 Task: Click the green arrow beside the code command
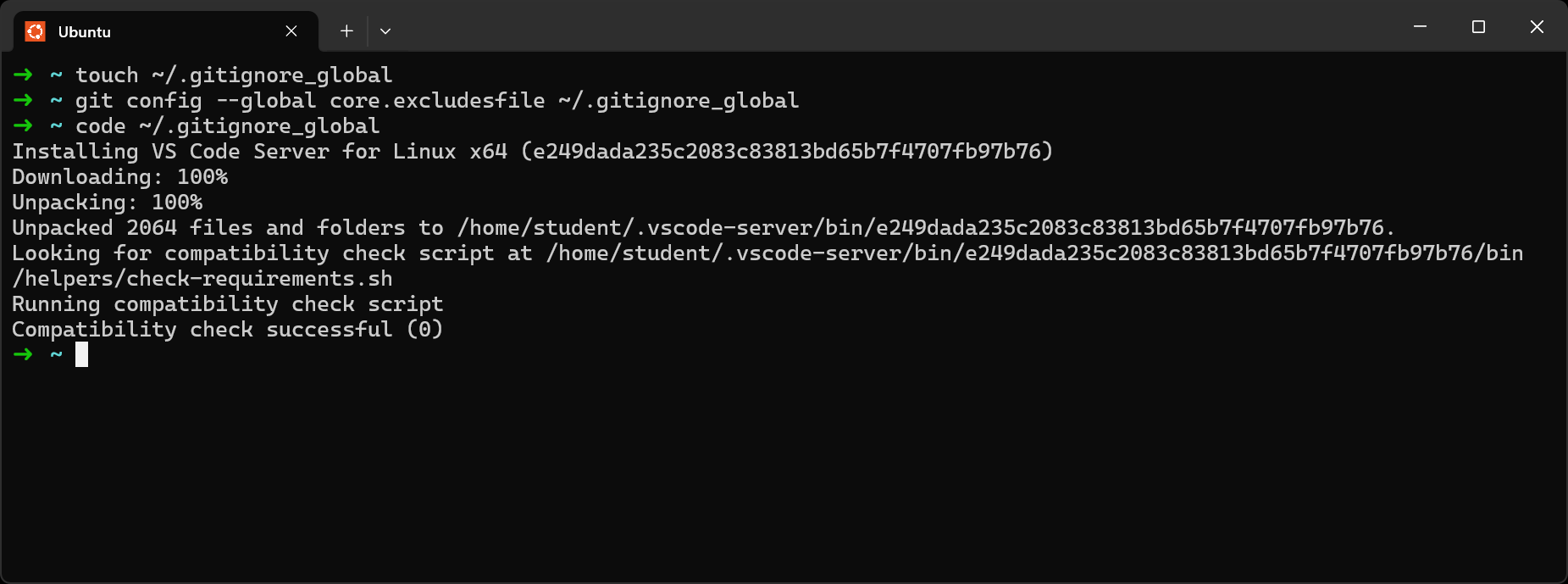click(21, 125)
